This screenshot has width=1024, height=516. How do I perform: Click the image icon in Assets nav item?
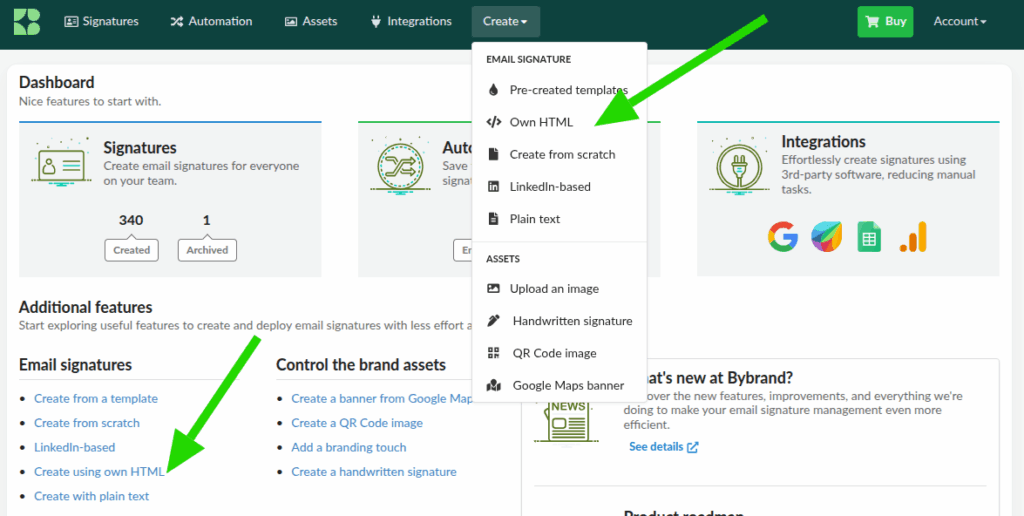coord(291,22)
